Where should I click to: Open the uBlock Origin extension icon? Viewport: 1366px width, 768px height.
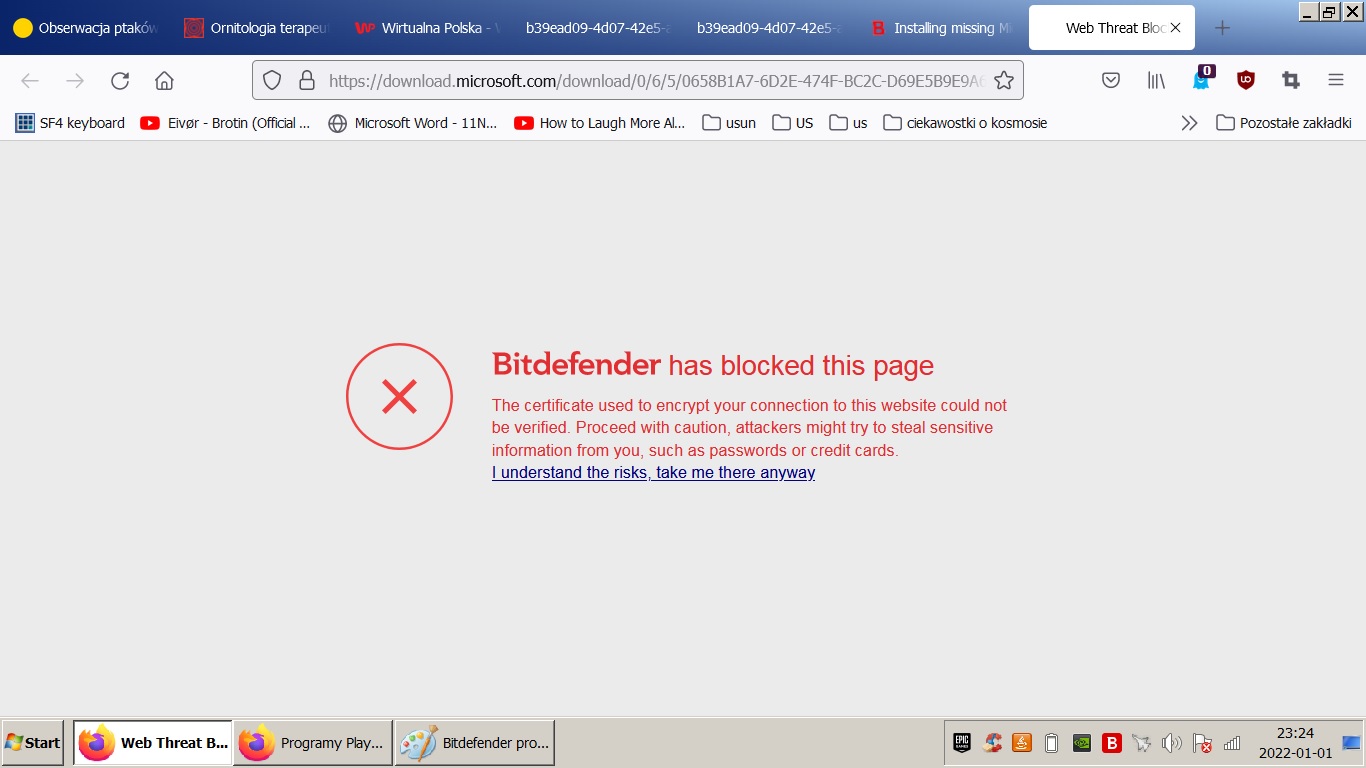[1246, 81]
